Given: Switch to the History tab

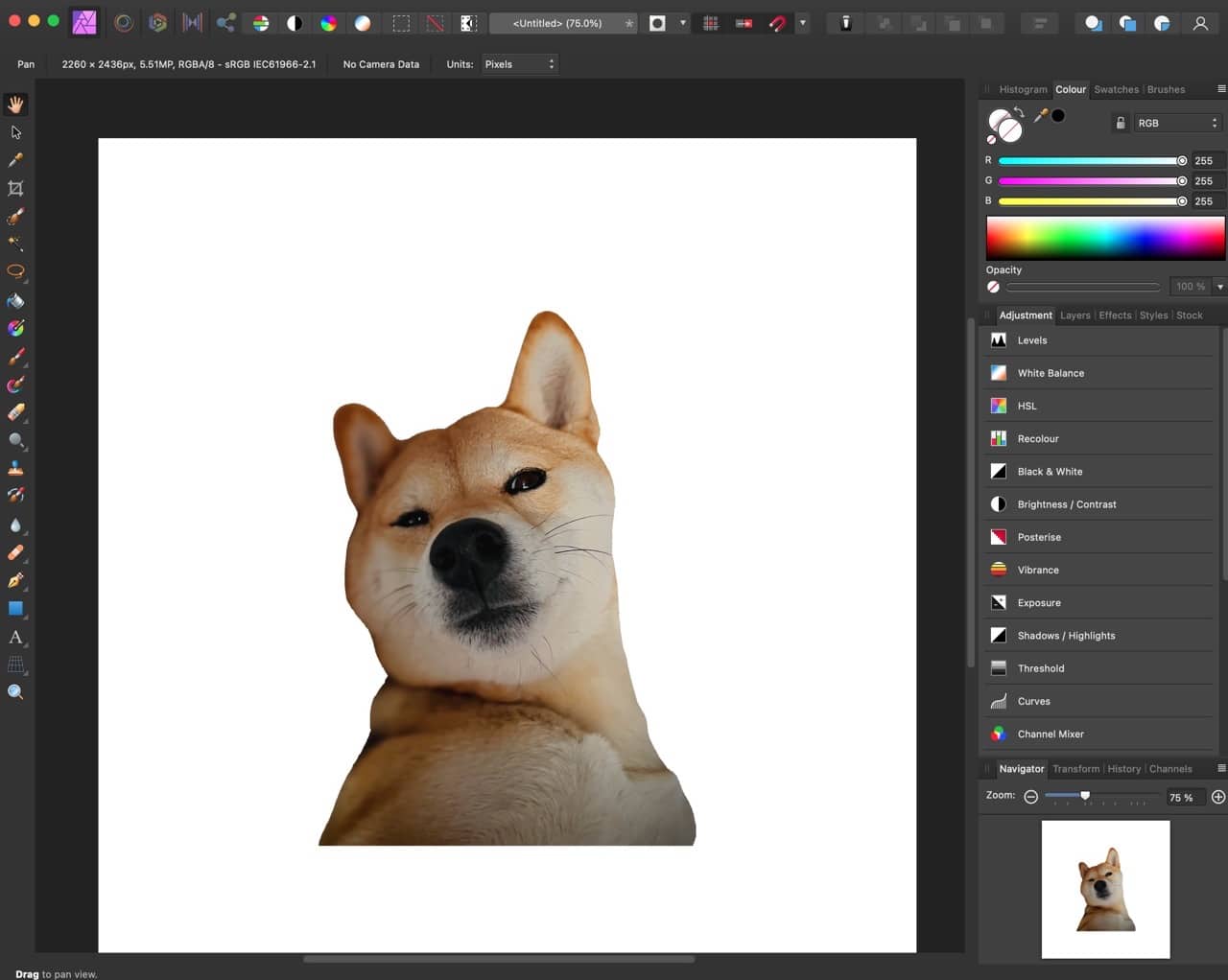Looking at the screenshot, I should (1123, 768).
